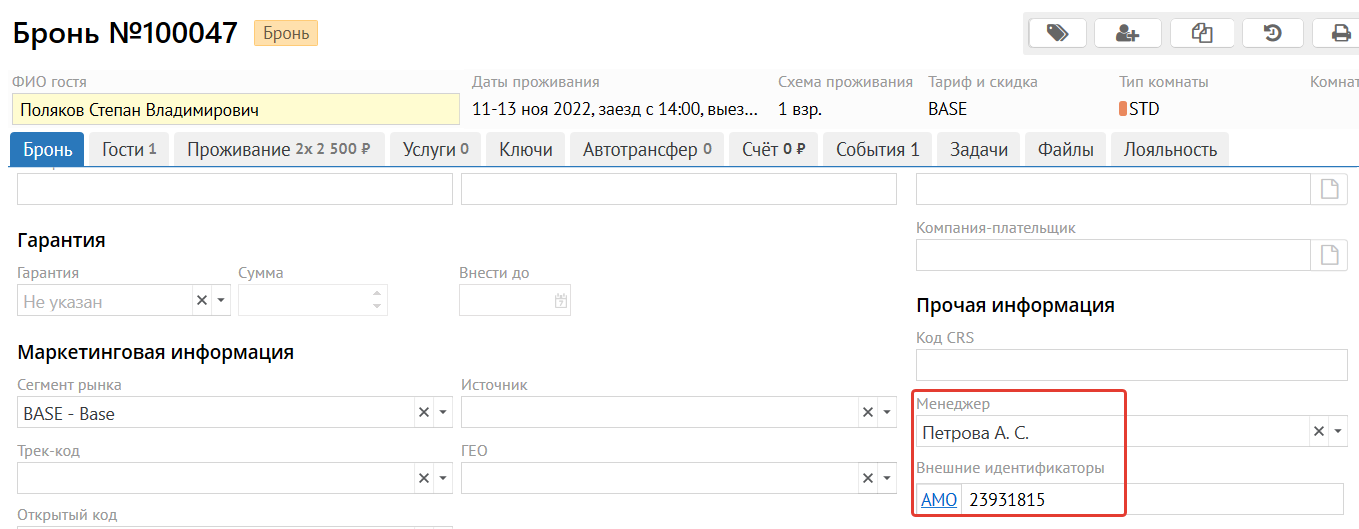Click the Маркетинговая информация heading
The height and width of the screenshot is (529, 1359).
155,352
